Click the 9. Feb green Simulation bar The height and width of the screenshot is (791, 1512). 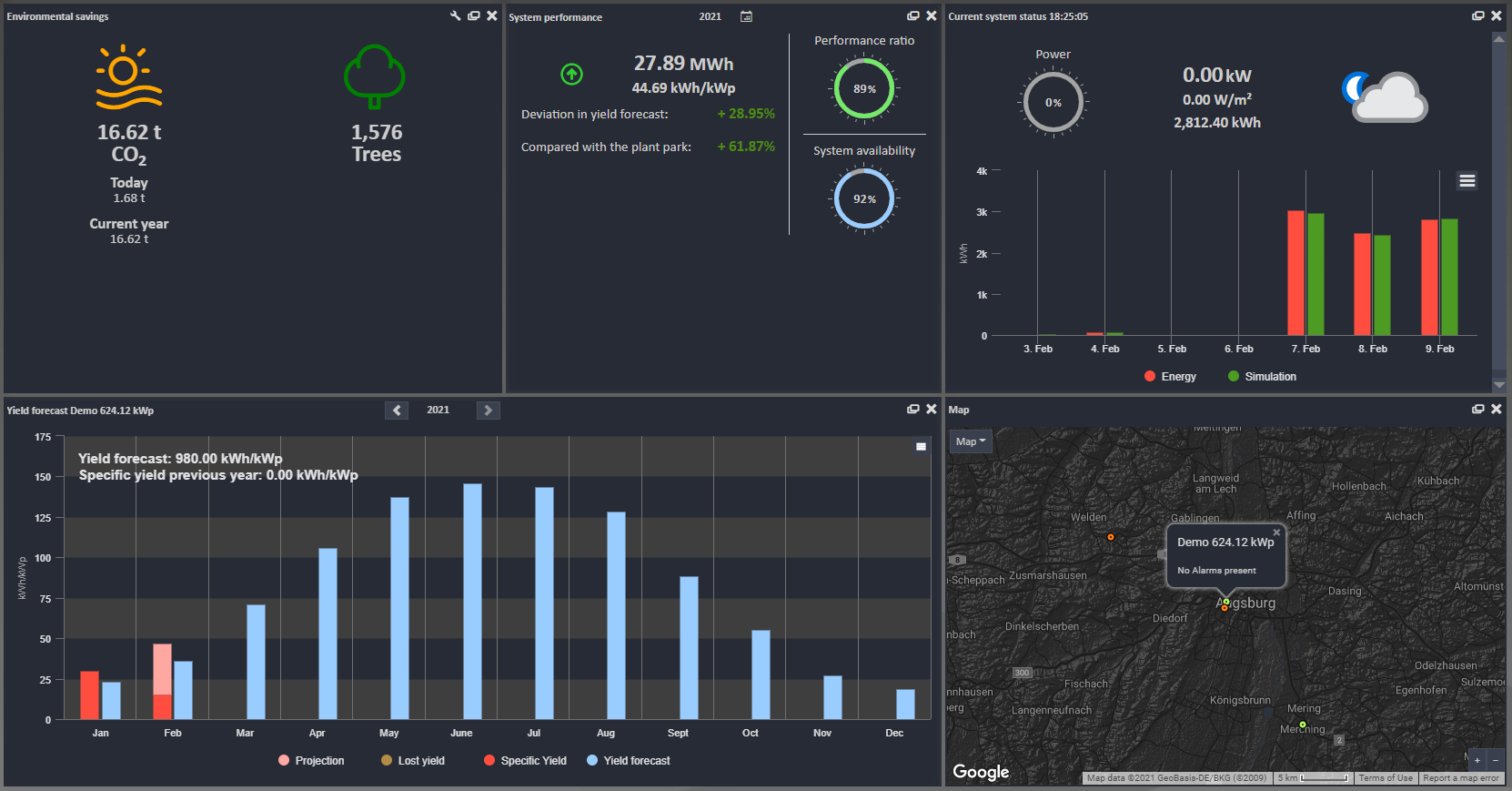(x=1449, y=277)
